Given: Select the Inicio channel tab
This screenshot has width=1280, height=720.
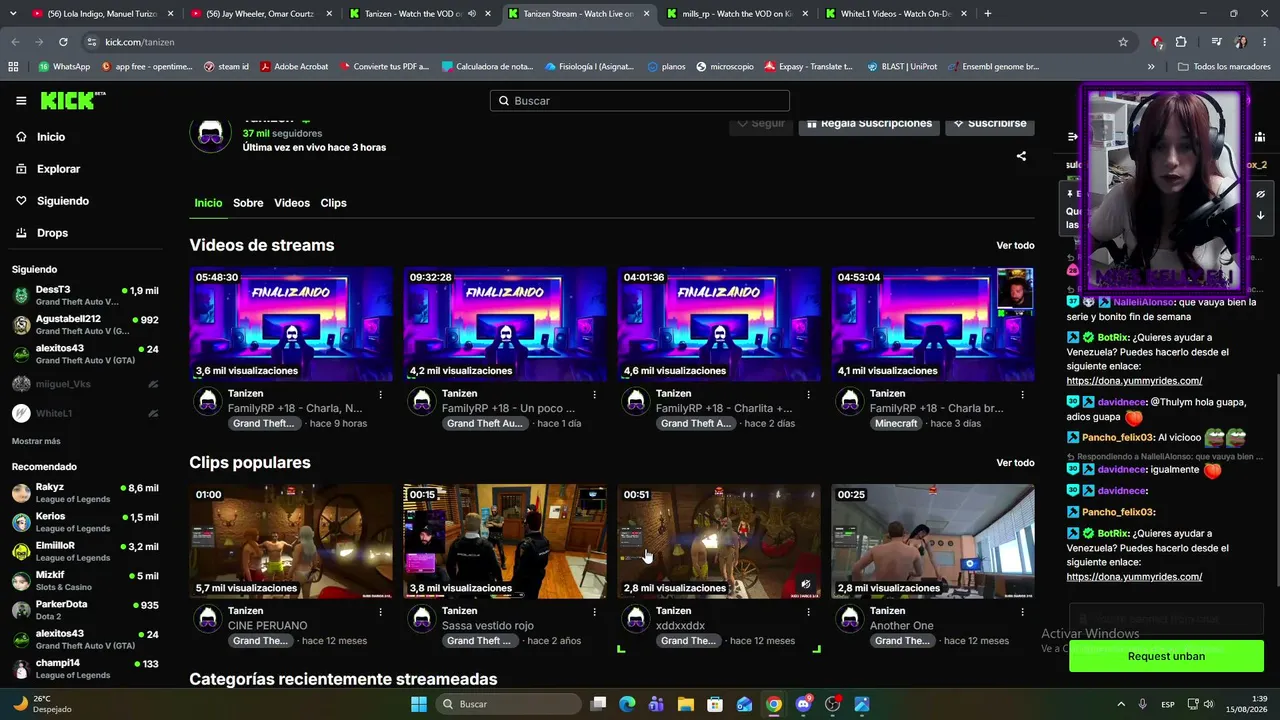Looking at the screenshot, I should (208, 203).
